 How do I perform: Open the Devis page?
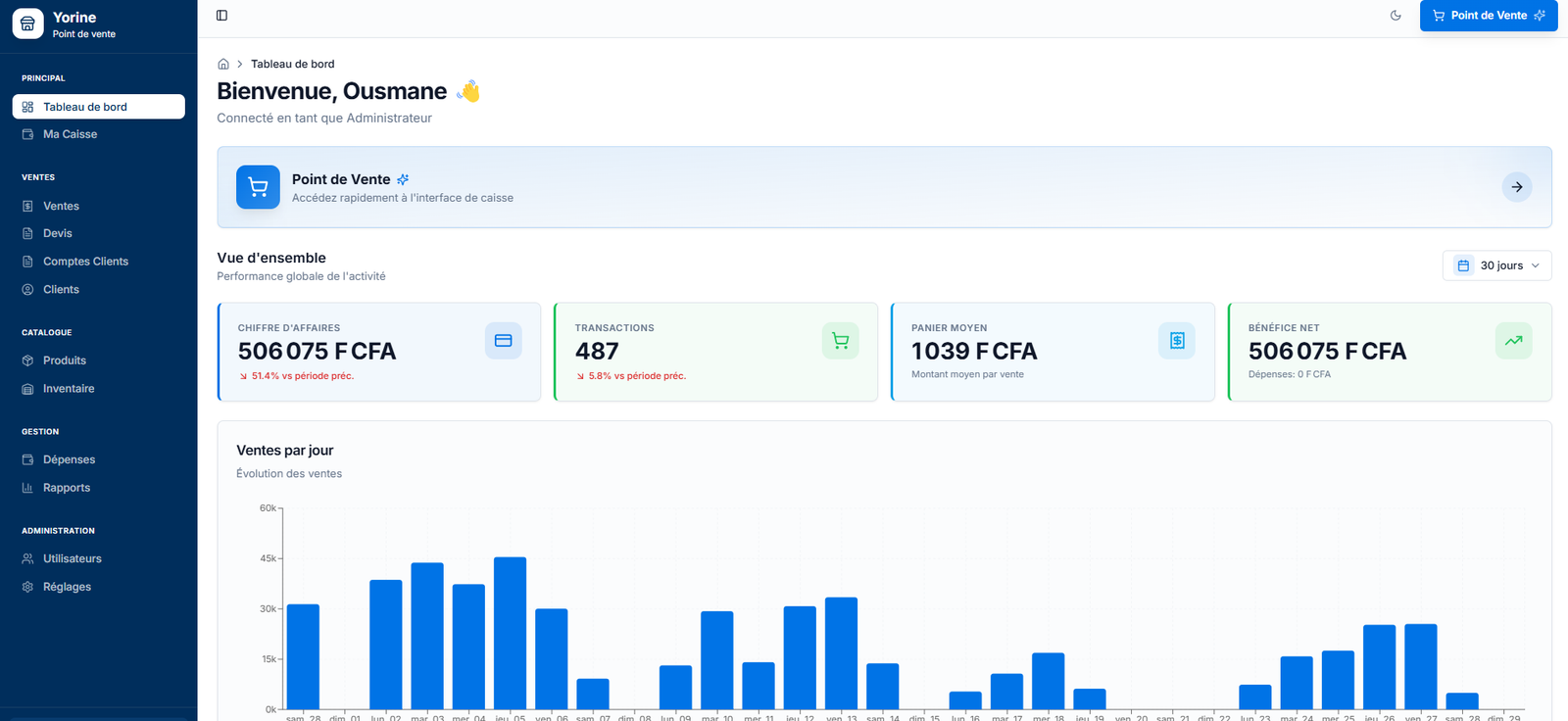click(57, 233)
